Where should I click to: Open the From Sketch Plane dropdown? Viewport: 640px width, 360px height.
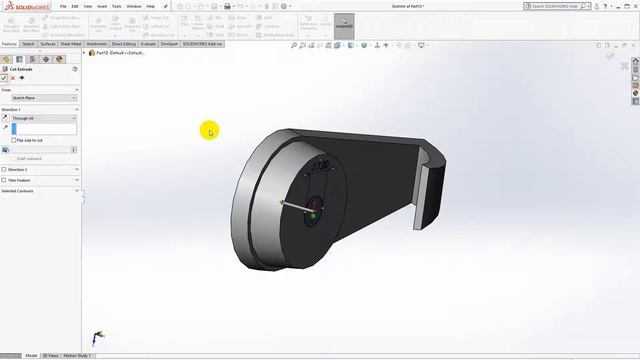pyautogui.click(x=44, y=98)
